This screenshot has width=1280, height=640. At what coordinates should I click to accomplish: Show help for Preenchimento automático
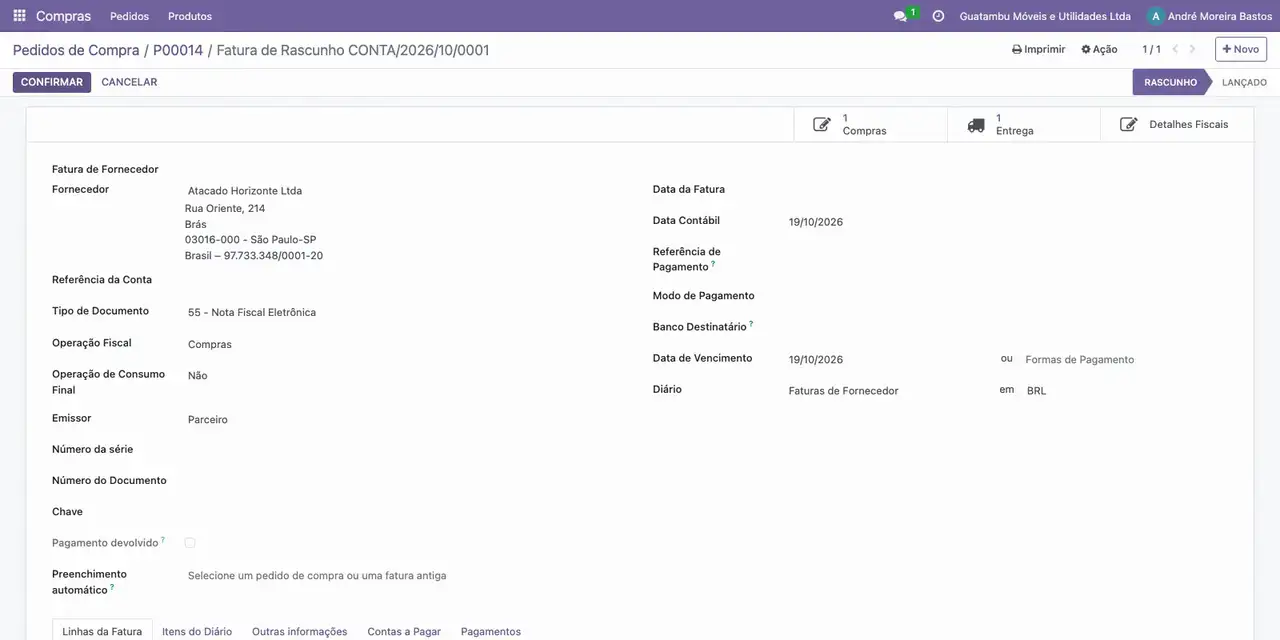[112, 587]
